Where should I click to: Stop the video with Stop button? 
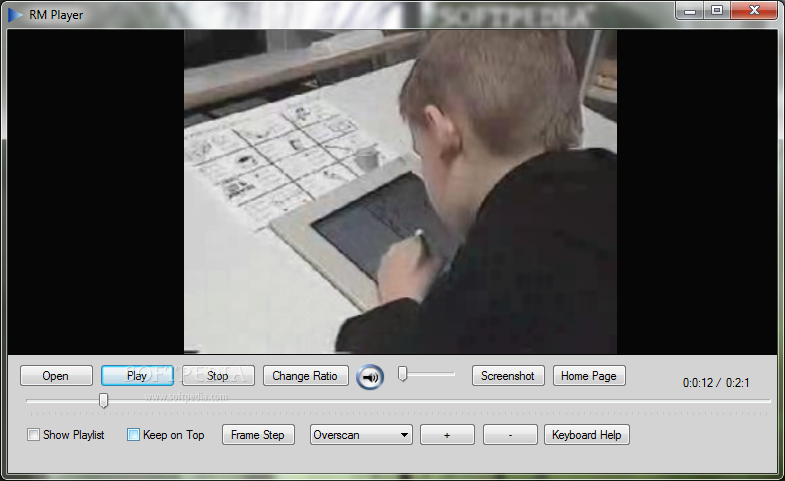[218, 376]
